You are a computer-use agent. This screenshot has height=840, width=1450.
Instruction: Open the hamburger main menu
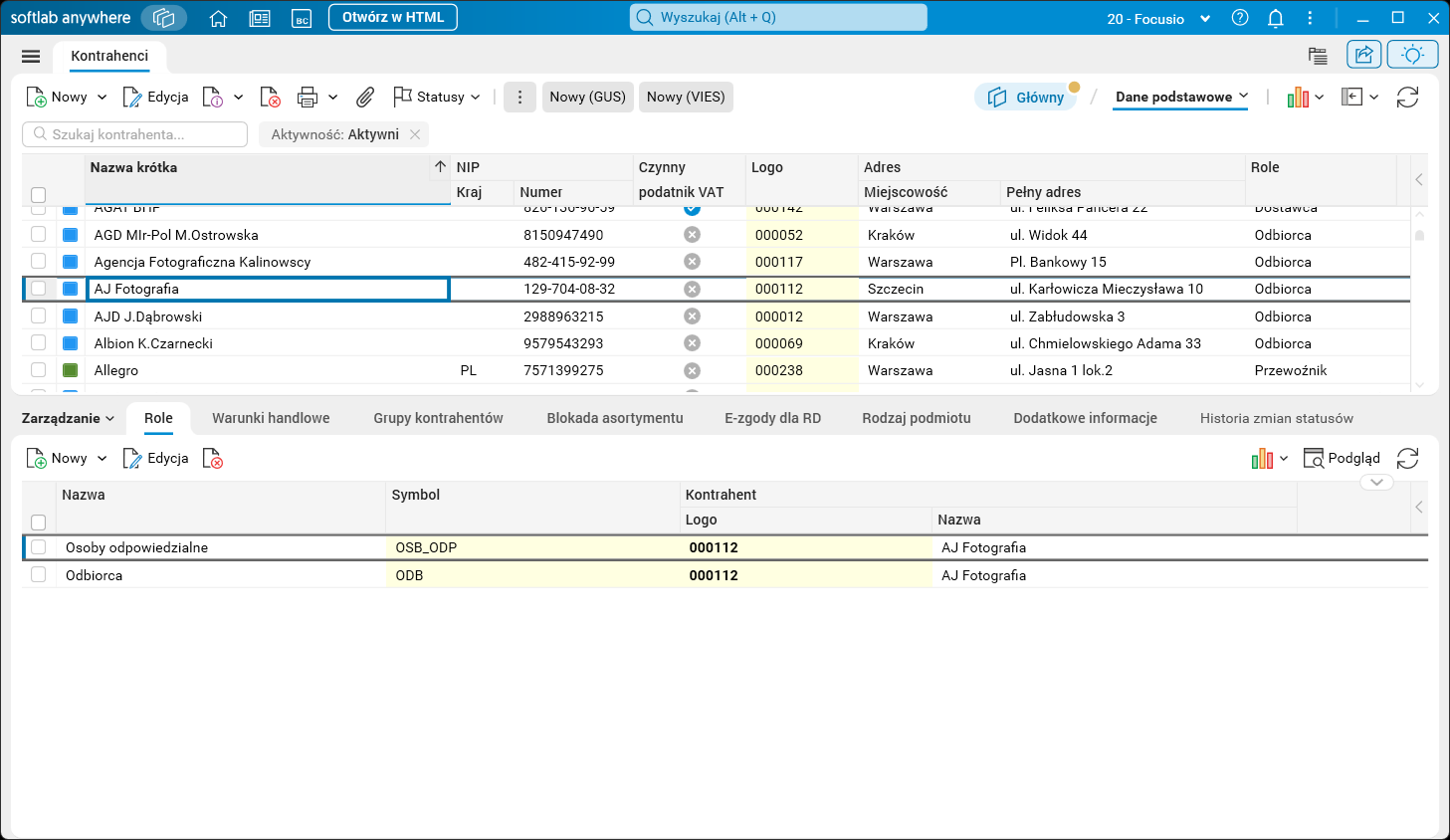point(31,56)
